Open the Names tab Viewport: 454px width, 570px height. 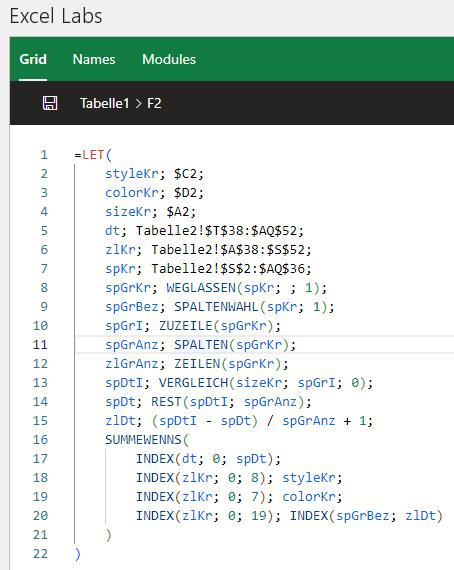tap(94, 59)
